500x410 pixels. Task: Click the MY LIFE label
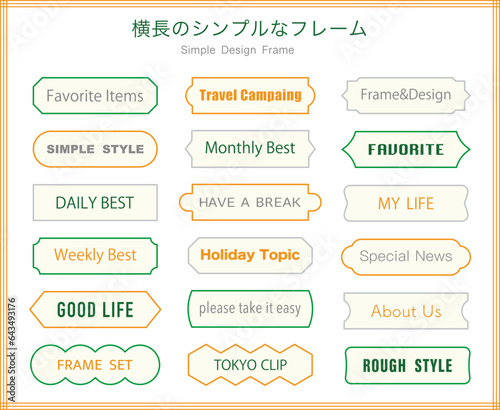(x=406, y=203)
